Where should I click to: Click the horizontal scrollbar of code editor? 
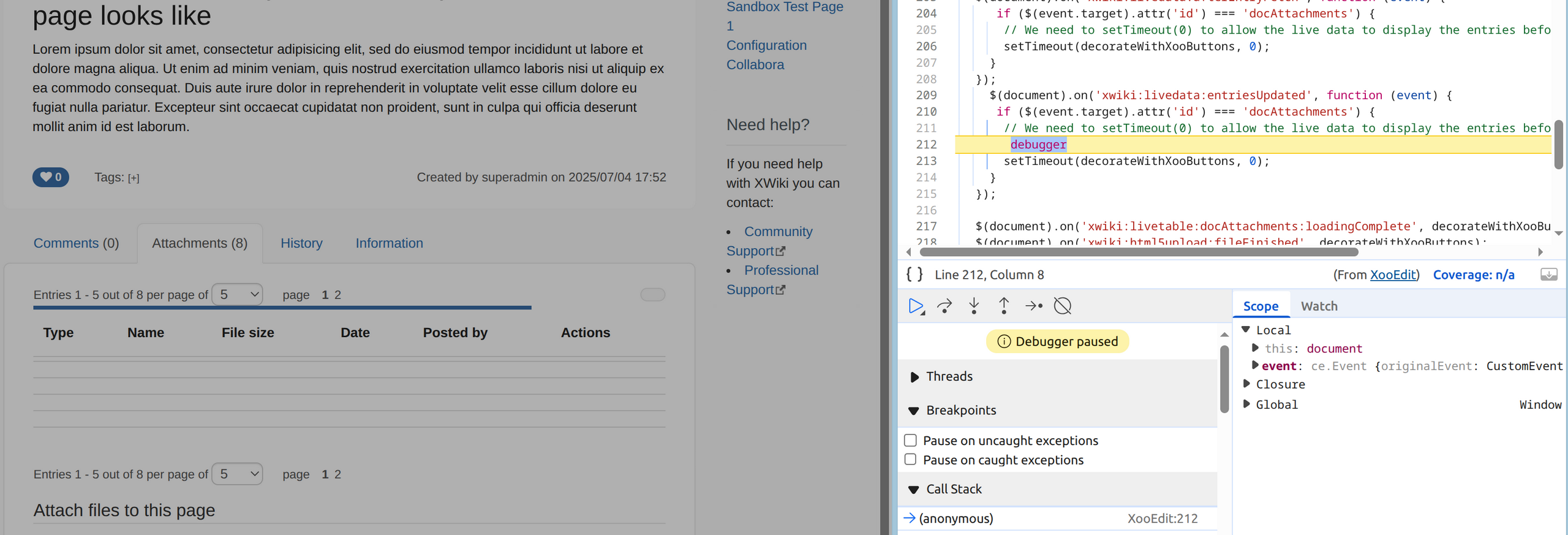coord(1139,252)
